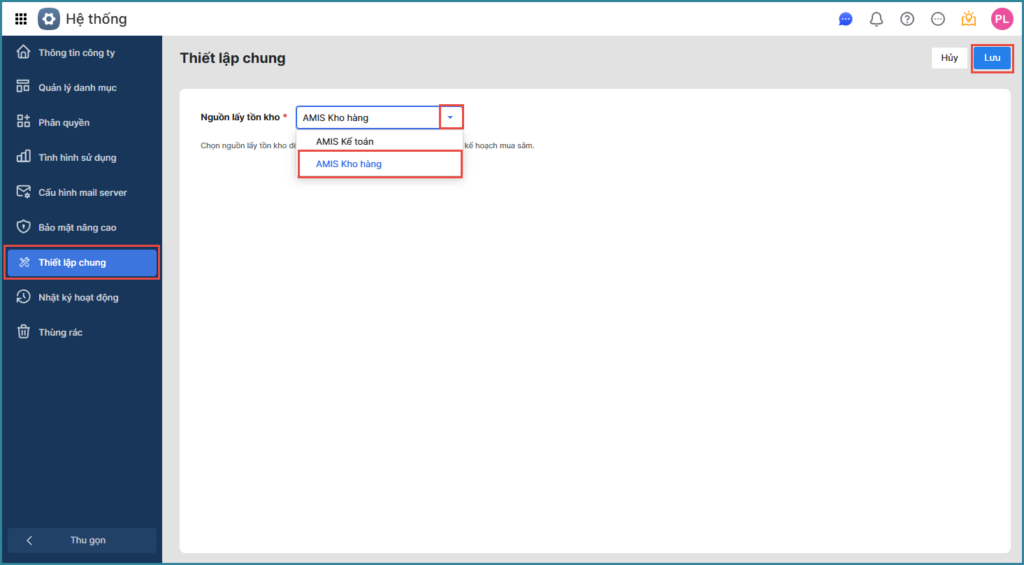This screenshot has width=1024, height=565.
Task: Choose AMIS Kế toán from dropdown list
Action: click(379, 141)
